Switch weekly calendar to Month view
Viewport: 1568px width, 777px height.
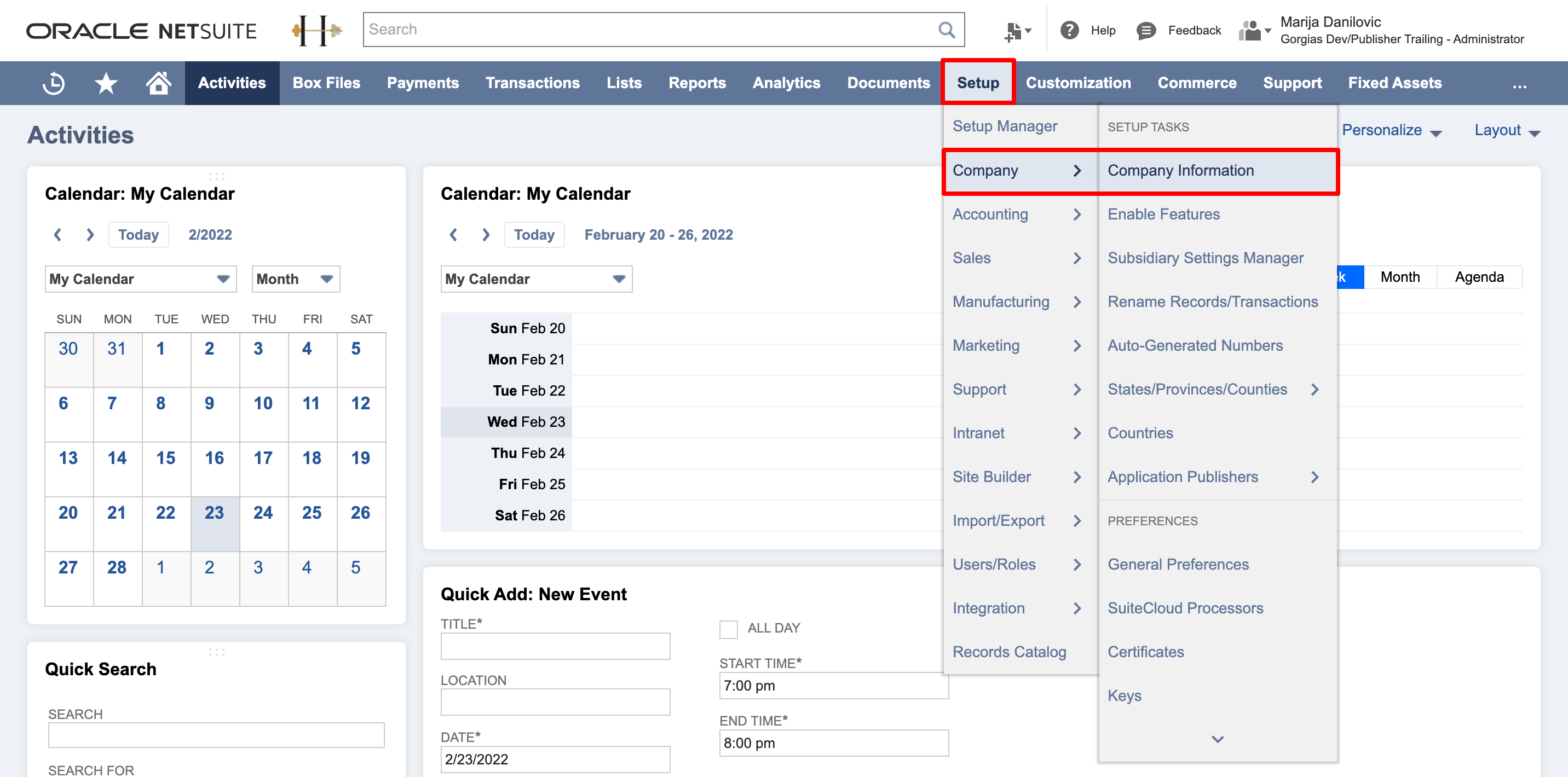1400,277
